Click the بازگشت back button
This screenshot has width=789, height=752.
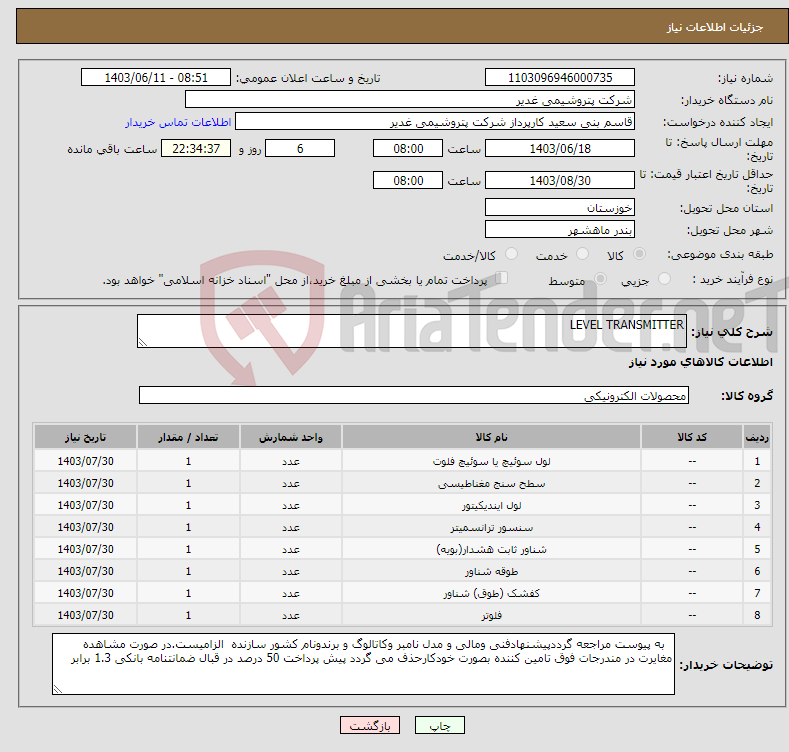370,725
